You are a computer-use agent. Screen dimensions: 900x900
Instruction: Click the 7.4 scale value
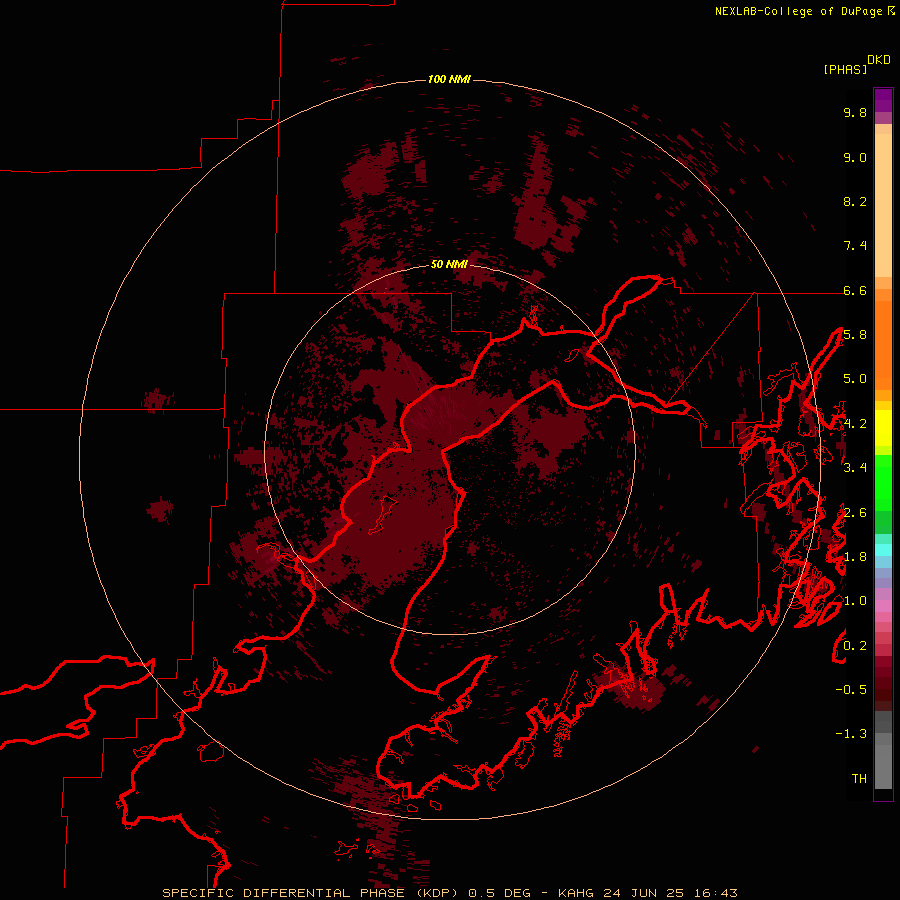click(855, 246)
